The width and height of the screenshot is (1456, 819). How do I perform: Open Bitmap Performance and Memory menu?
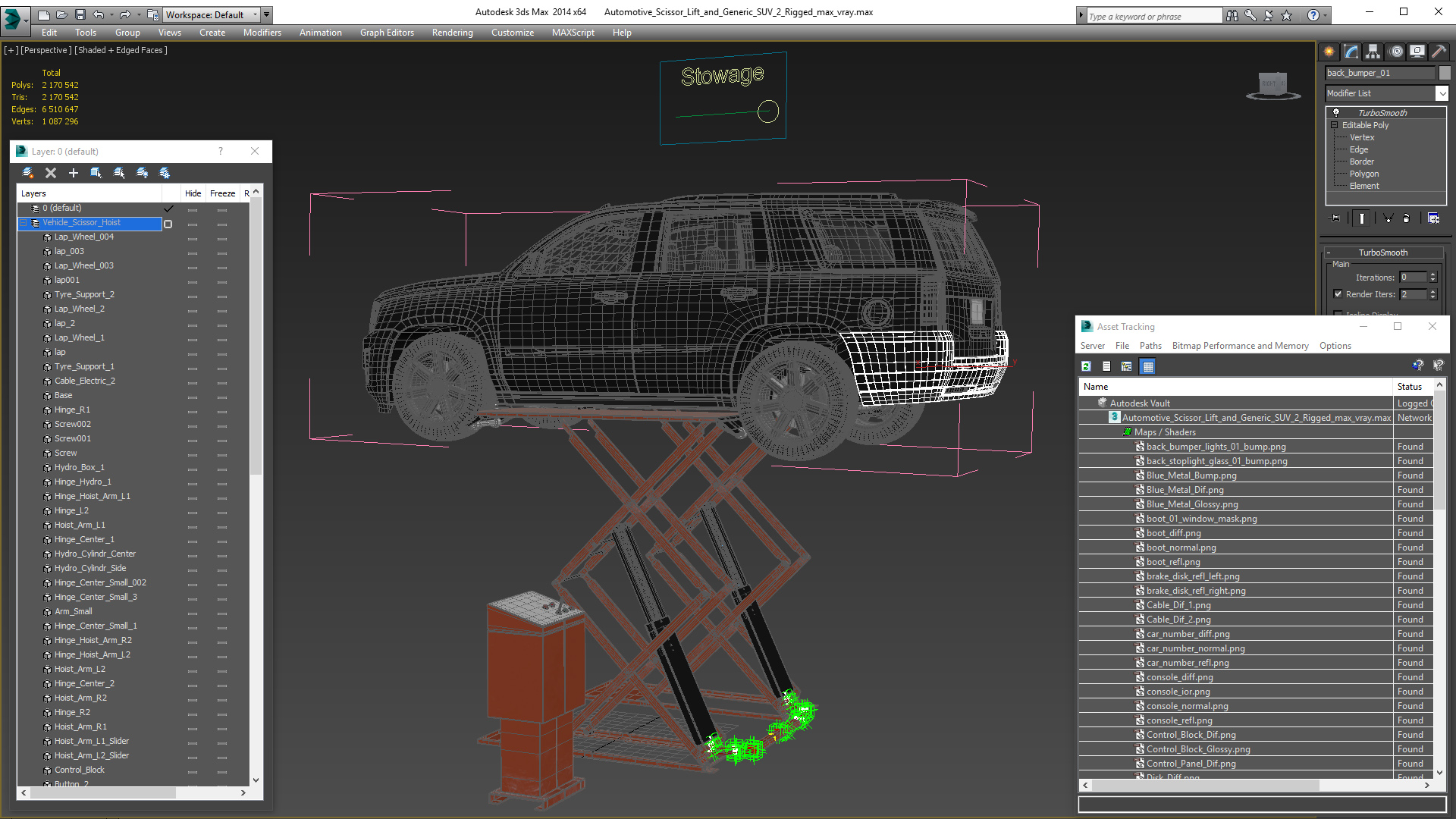pos(1240,346)
